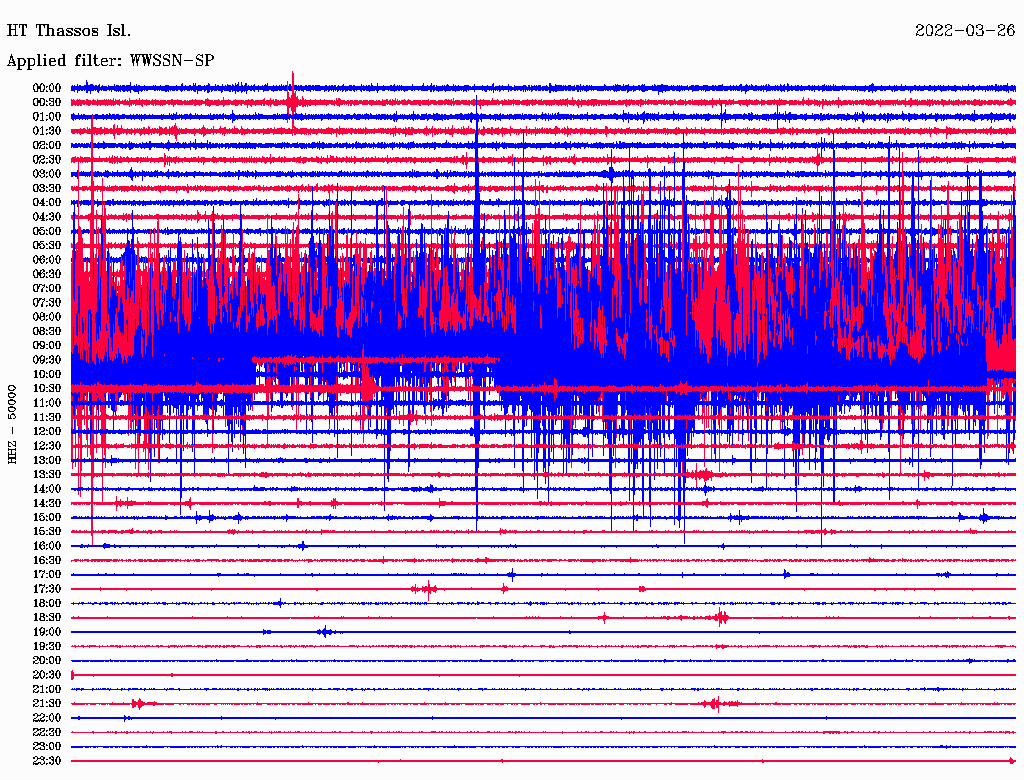Select the 05:30 time label
Screen dimensions: 1024x780
point(47,245)
